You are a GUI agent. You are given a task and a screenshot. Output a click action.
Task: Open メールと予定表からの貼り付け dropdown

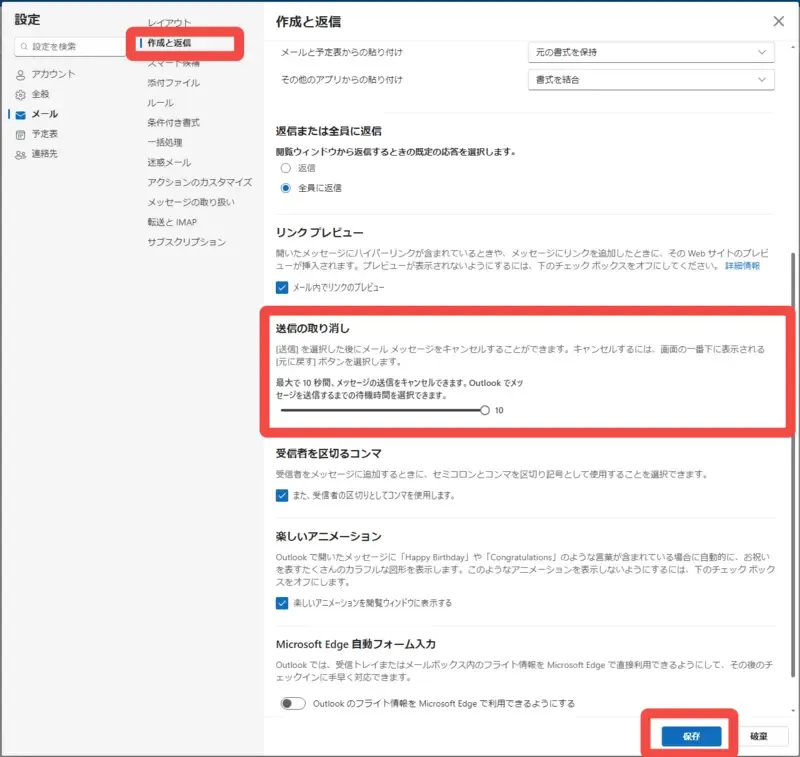point(651,52)
